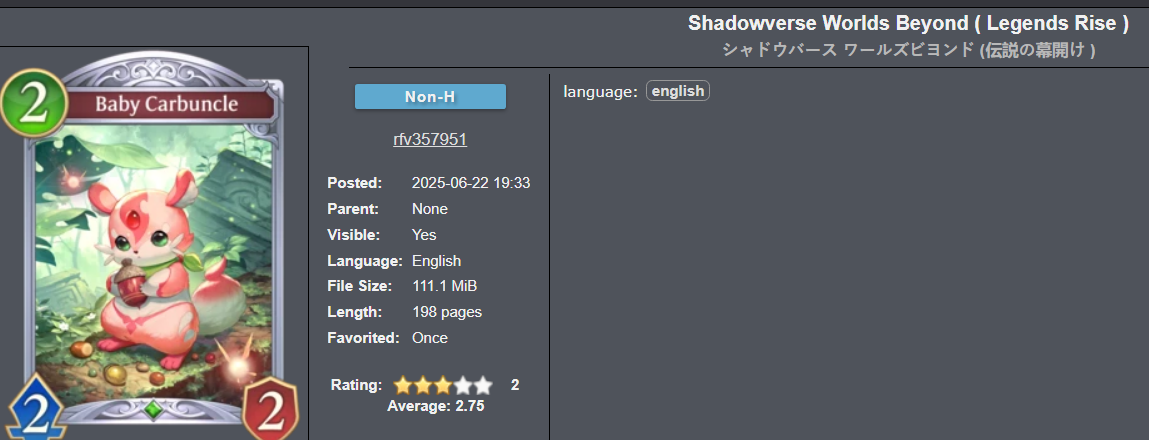Click the Average: 2.75 rating text

(x=436, y=406)
